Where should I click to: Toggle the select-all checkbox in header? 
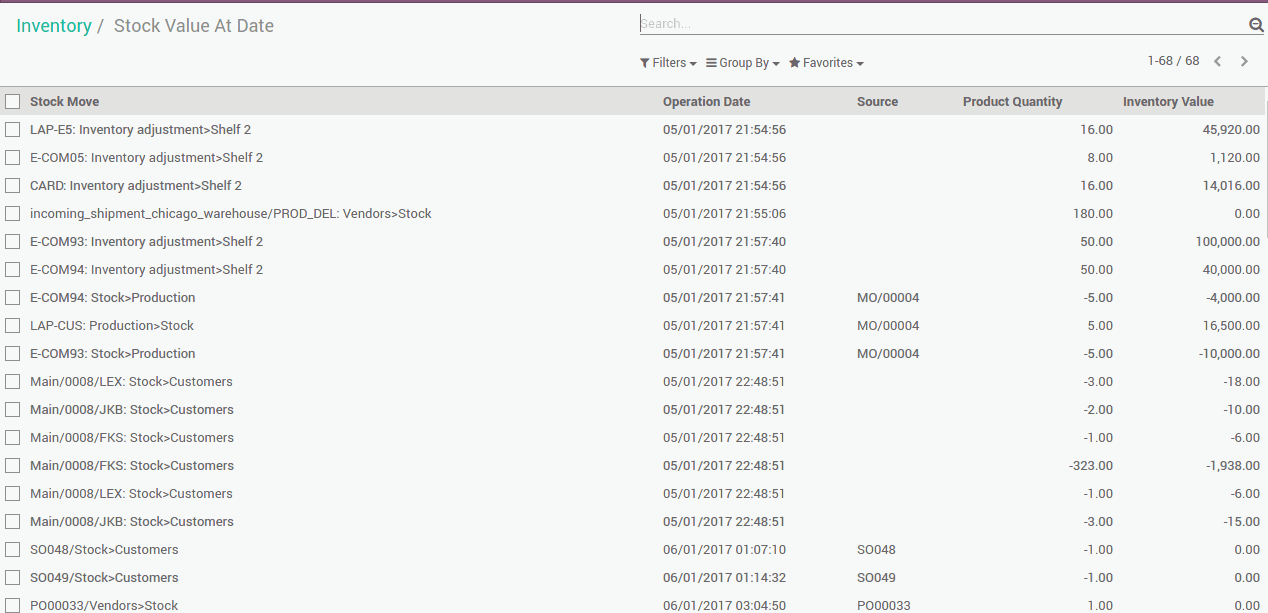12,101
